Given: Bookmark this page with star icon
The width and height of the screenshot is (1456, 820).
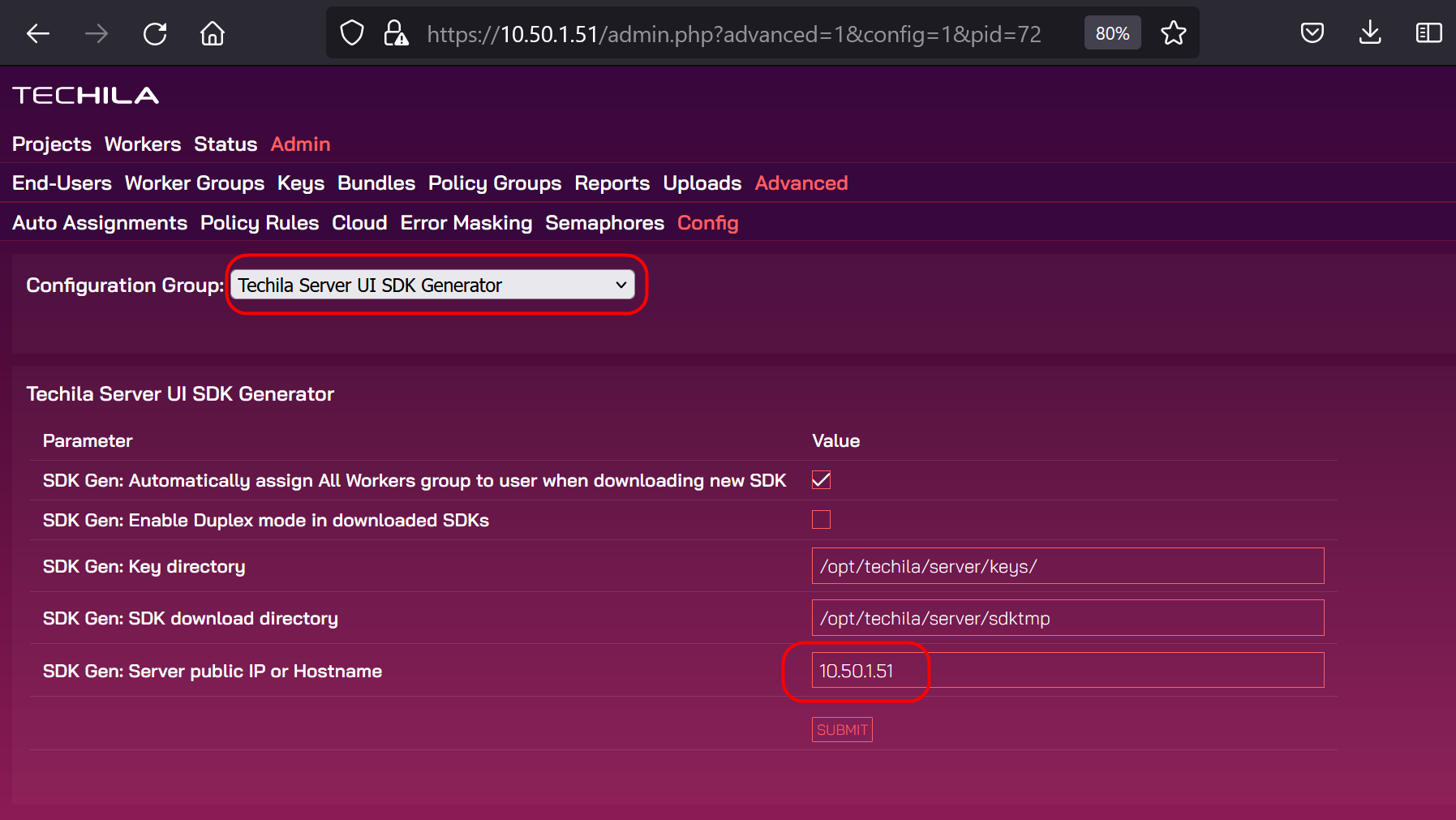Looking at the screenshot, I should [x=1173, y=33].
